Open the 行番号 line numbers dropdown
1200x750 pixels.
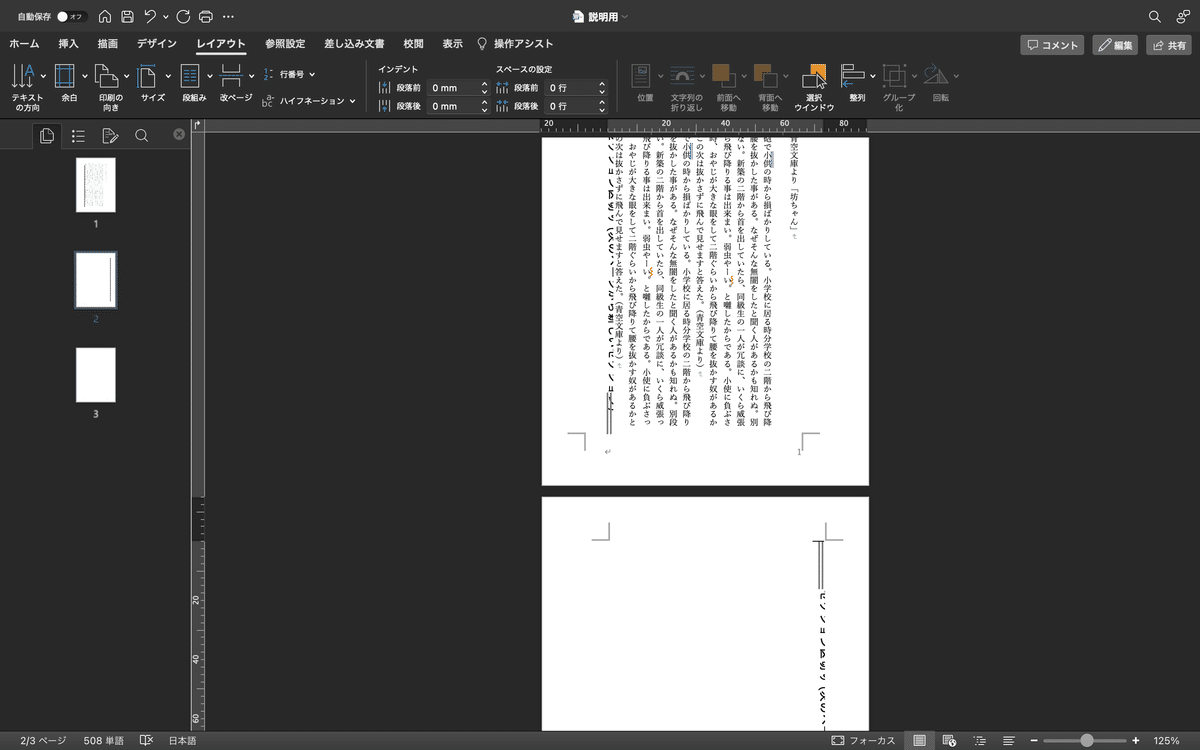pyautogui.click(x=290, y=74)
